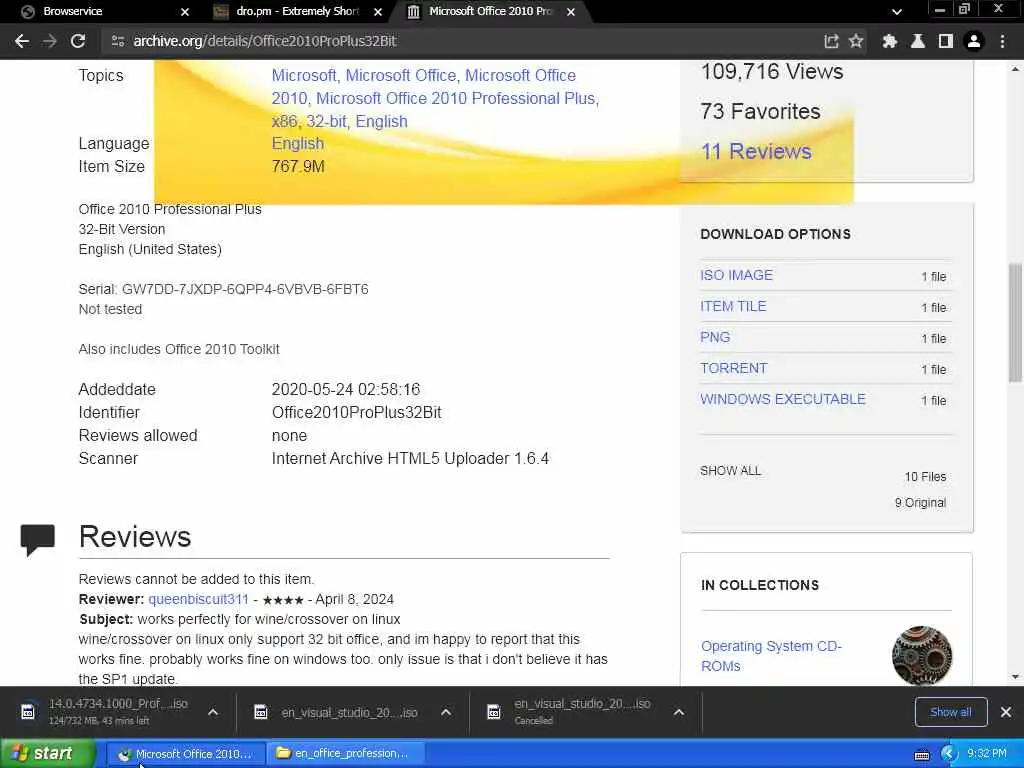Expand options for completed en_visual_studio iso download

click(446, 712)
